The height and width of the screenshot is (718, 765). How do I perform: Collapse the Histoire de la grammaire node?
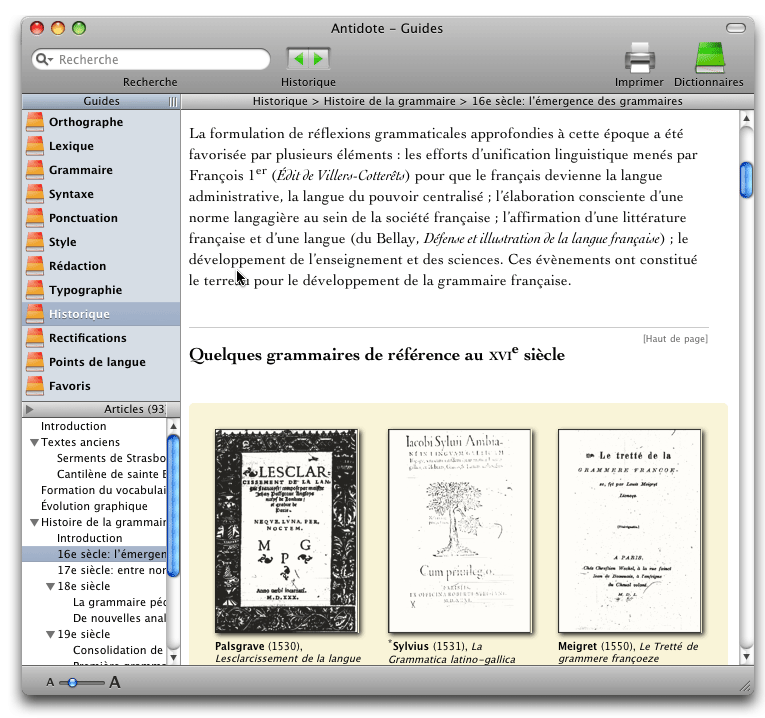35,522
